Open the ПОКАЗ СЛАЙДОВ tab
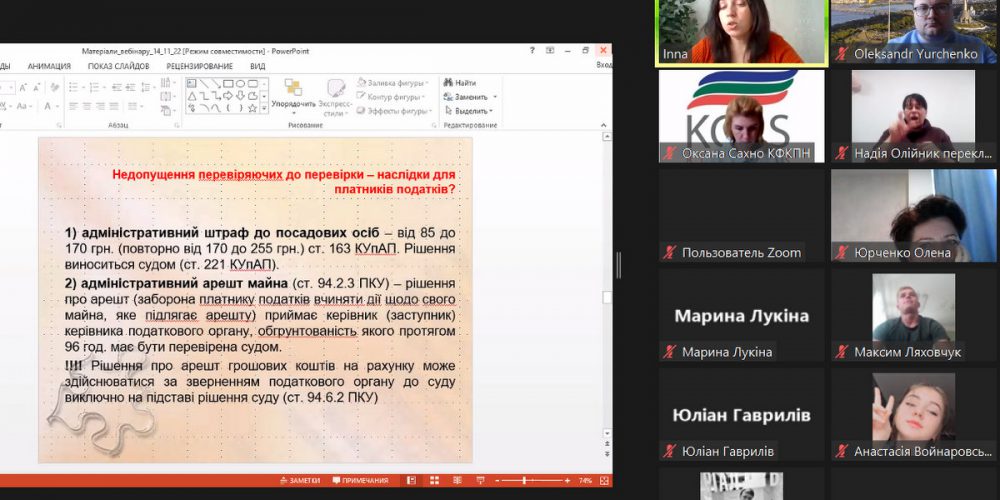The width and height of the screenshot is (1000, 500). point(118,66)
